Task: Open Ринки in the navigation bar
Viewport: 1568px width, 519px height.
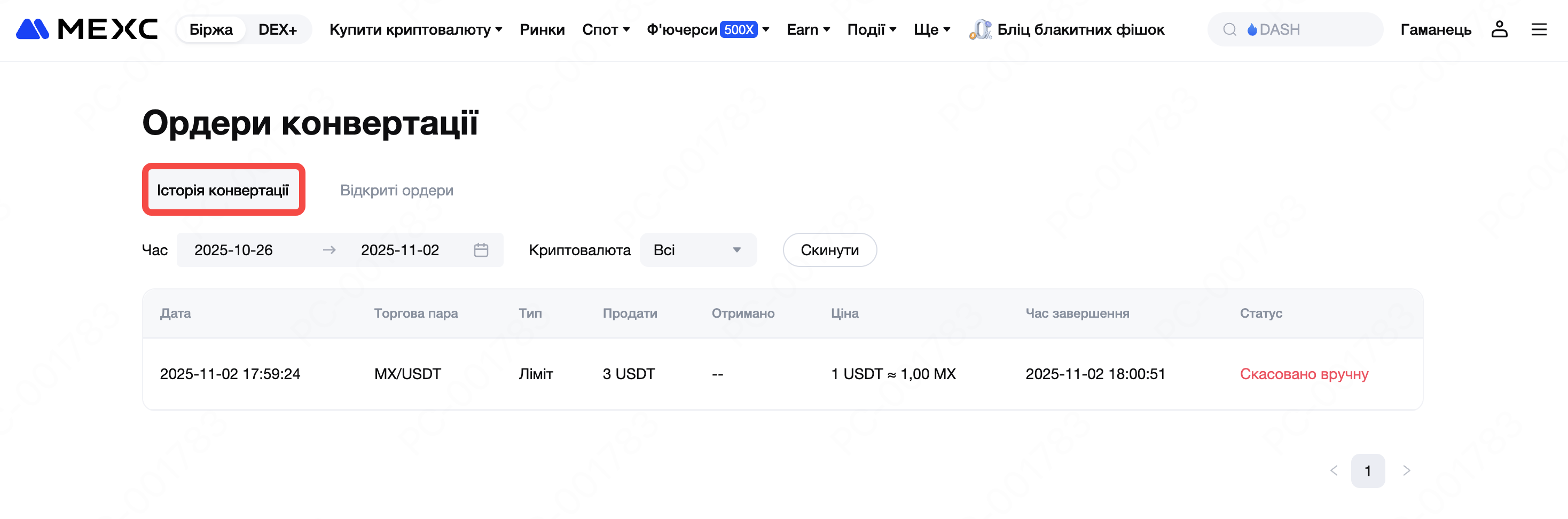Action: coord(542,29)
